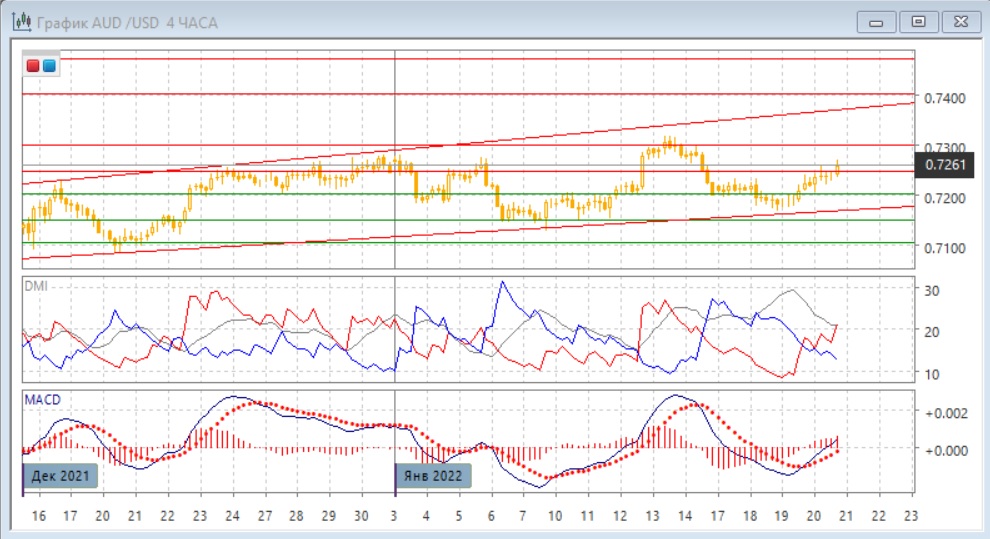Screen dimensions: 990x539
Task: Click the candlestick chart icon in the title bar
Action: 18,21
